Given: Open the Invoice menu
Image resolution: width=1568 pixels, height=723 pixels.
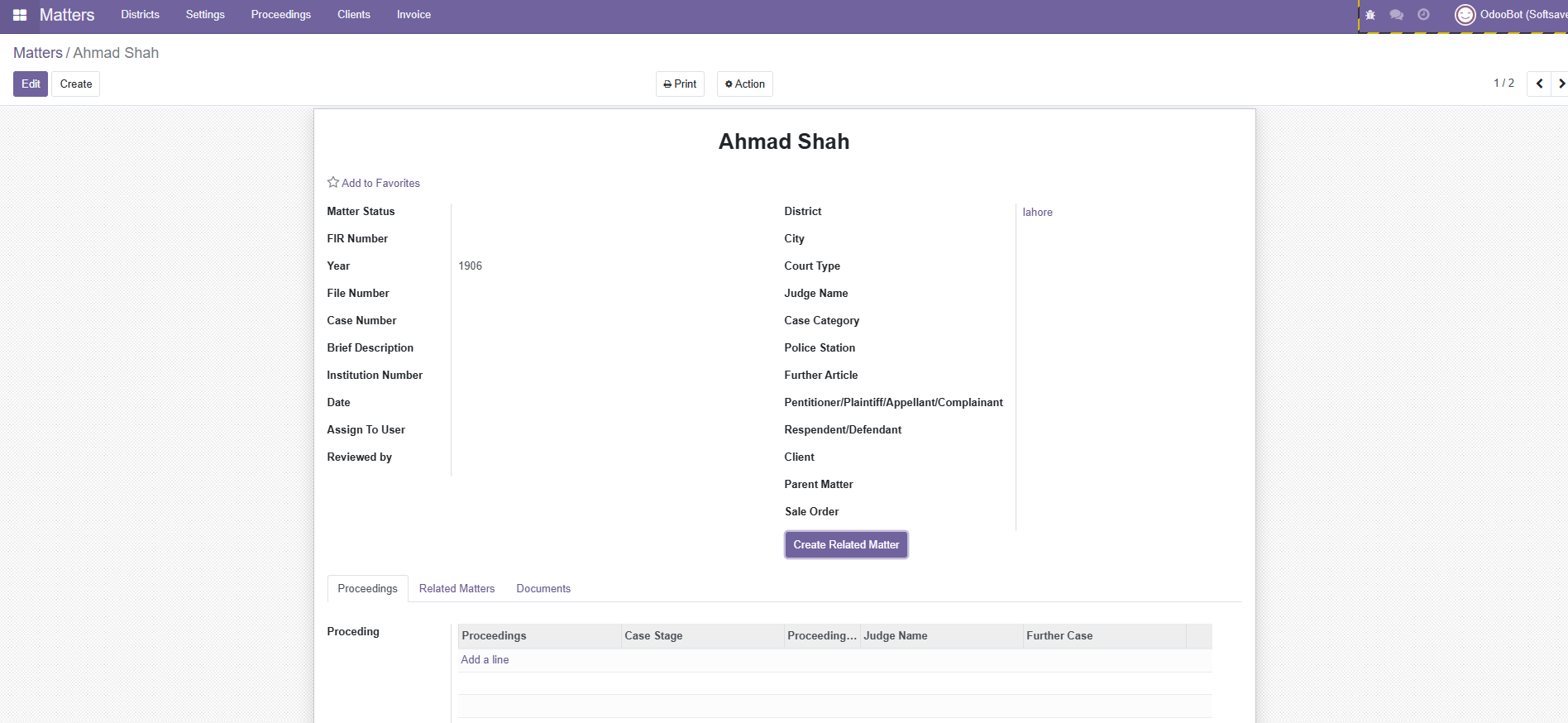Looking at the screenshot, I should coord(414,15).
